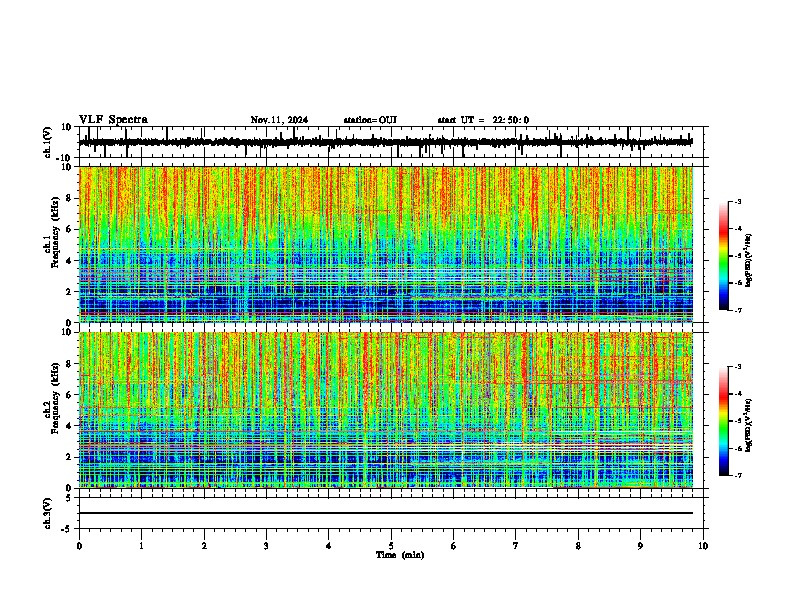Click the "-5" tick on ch.3(V) axis
Screen dimensions: 792x612
68,529
